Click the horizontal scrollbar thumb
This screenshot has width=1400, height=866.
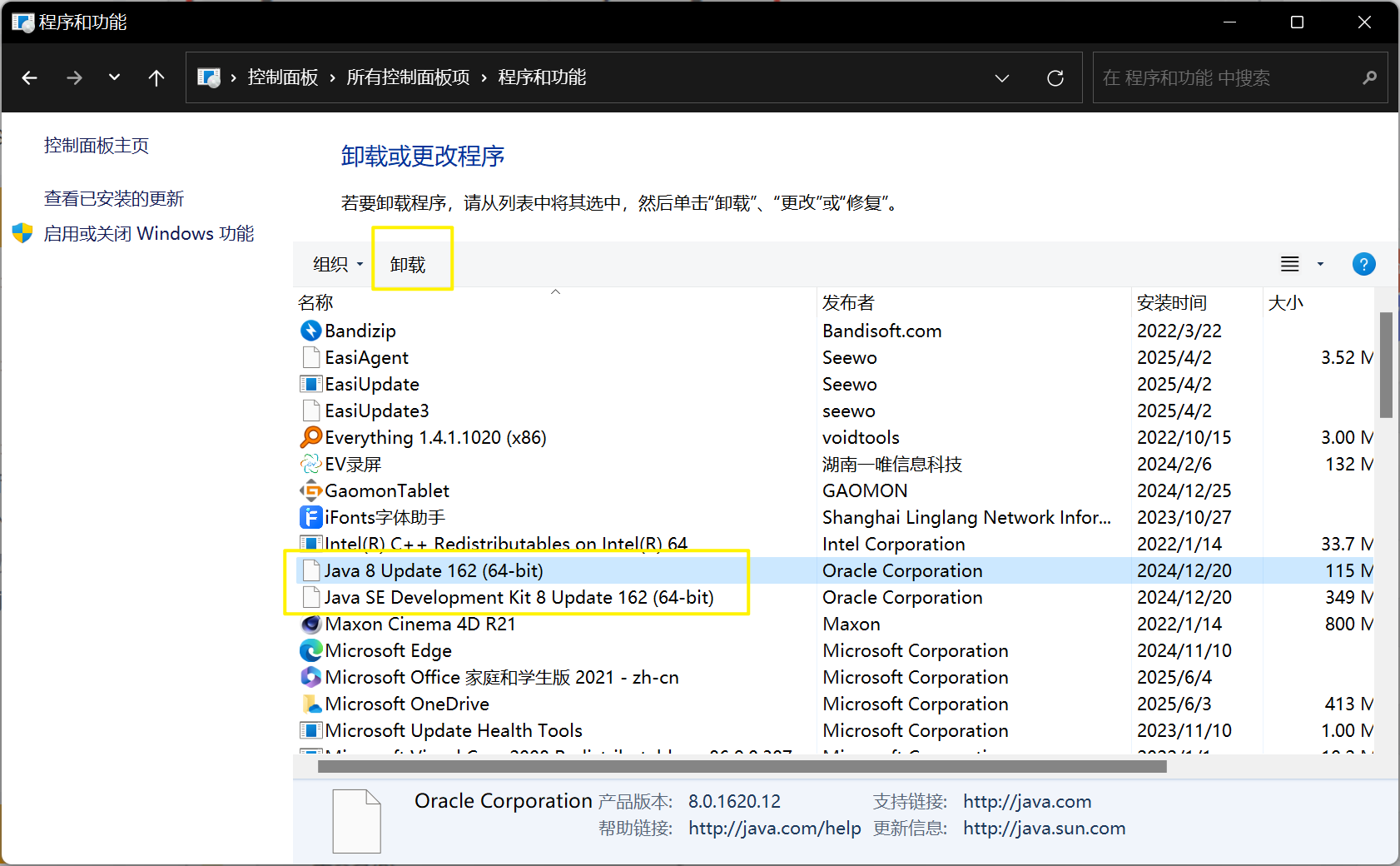pos(742,766)
